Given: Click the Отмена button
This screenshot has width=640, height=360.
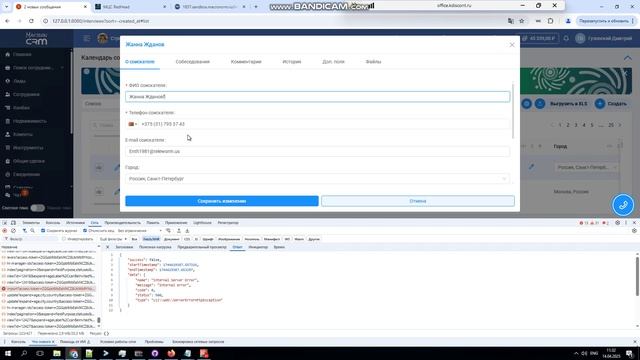Looking at the screenshot, I should click(418, 201).
